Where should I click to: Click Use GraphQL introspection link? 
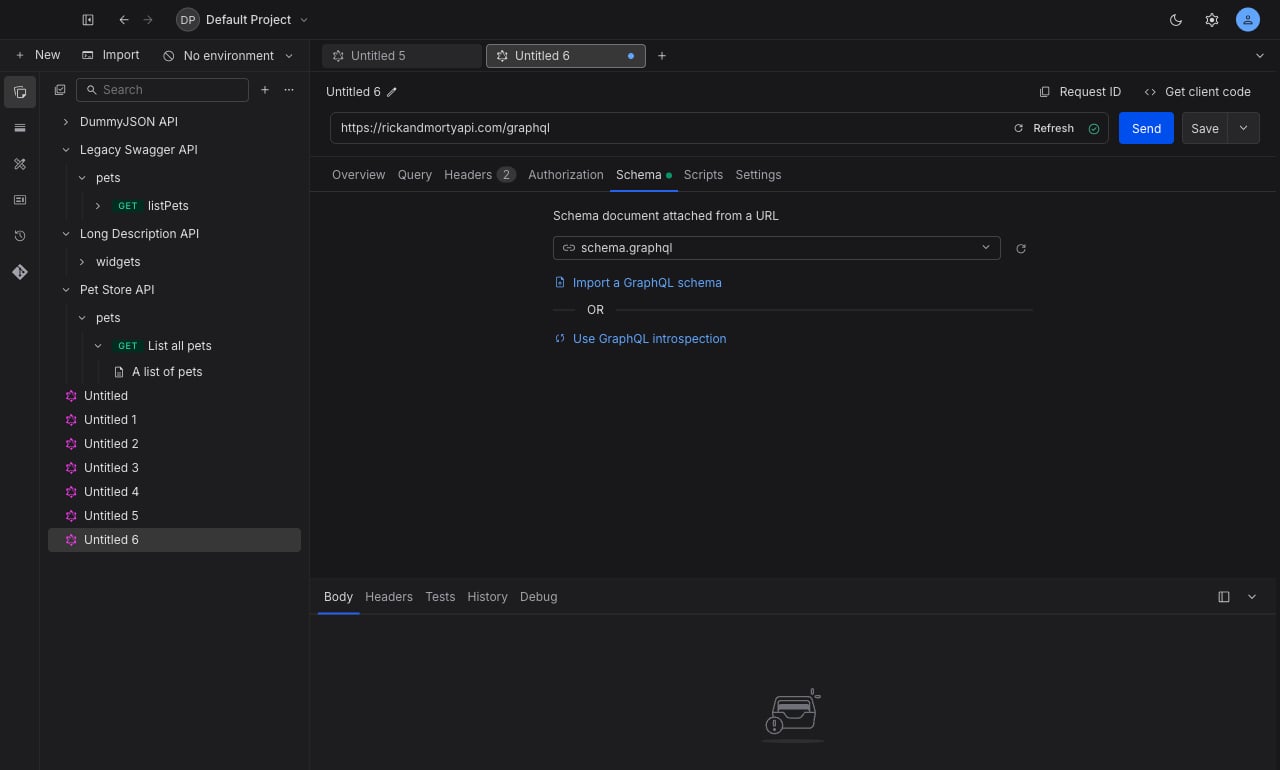tap(640, 339)
